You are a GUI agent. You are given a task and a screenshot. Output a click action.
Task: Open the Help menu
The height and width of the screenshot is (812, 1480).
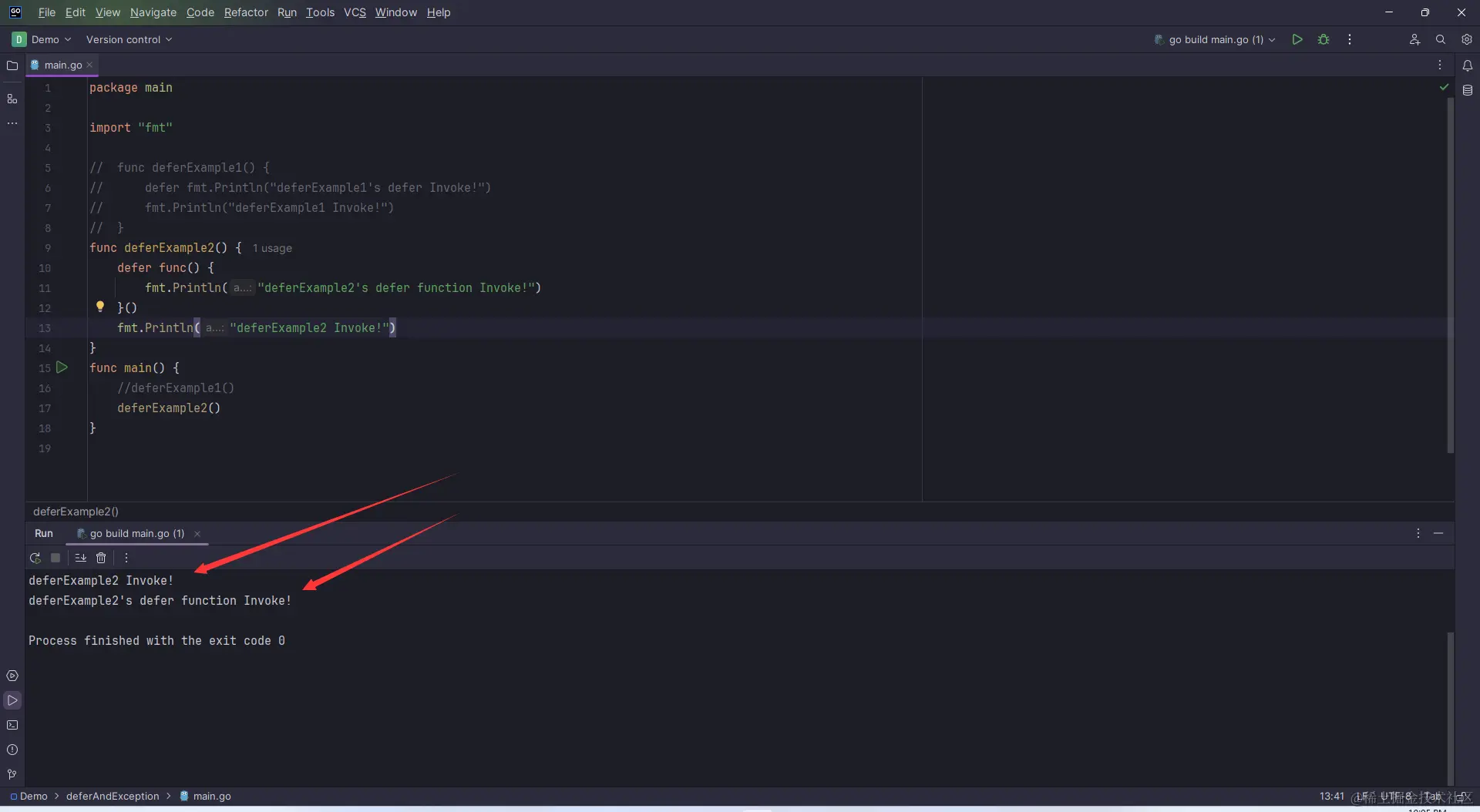[439, 12]
